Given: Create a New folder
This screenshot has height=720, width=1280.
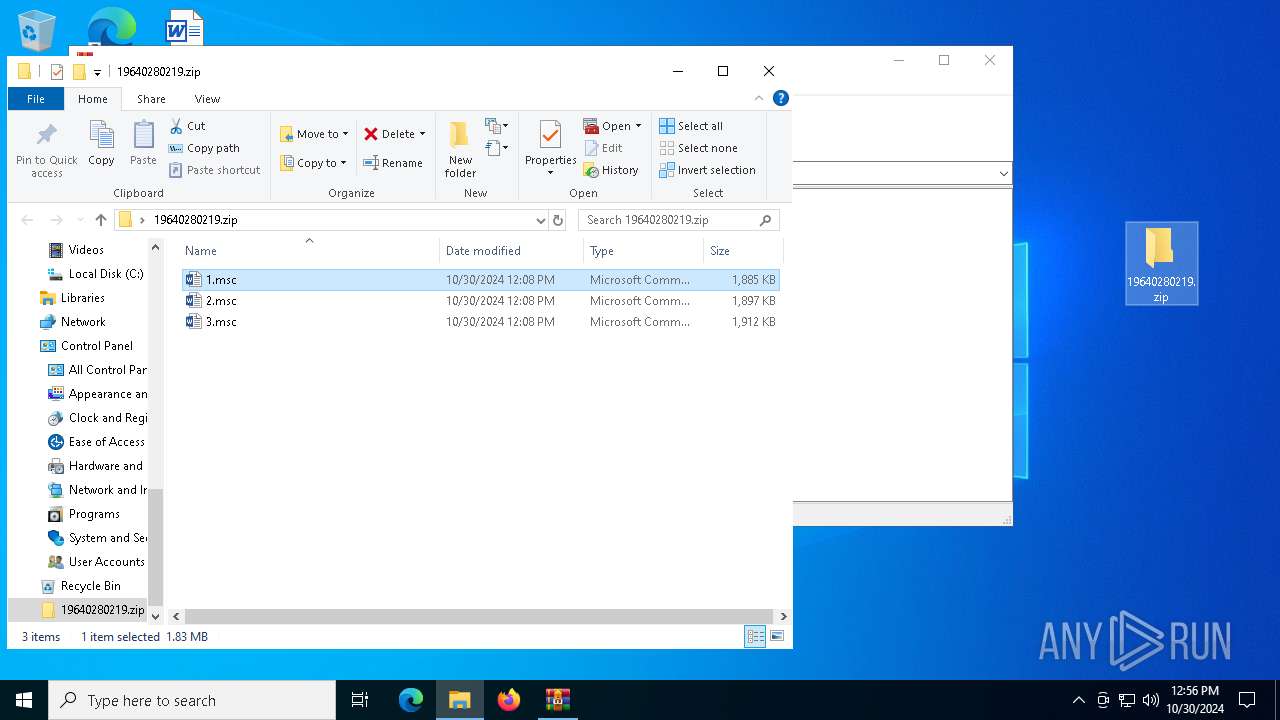Looking at the screenshot, I should pyautogui.click(x=460, y=149).
